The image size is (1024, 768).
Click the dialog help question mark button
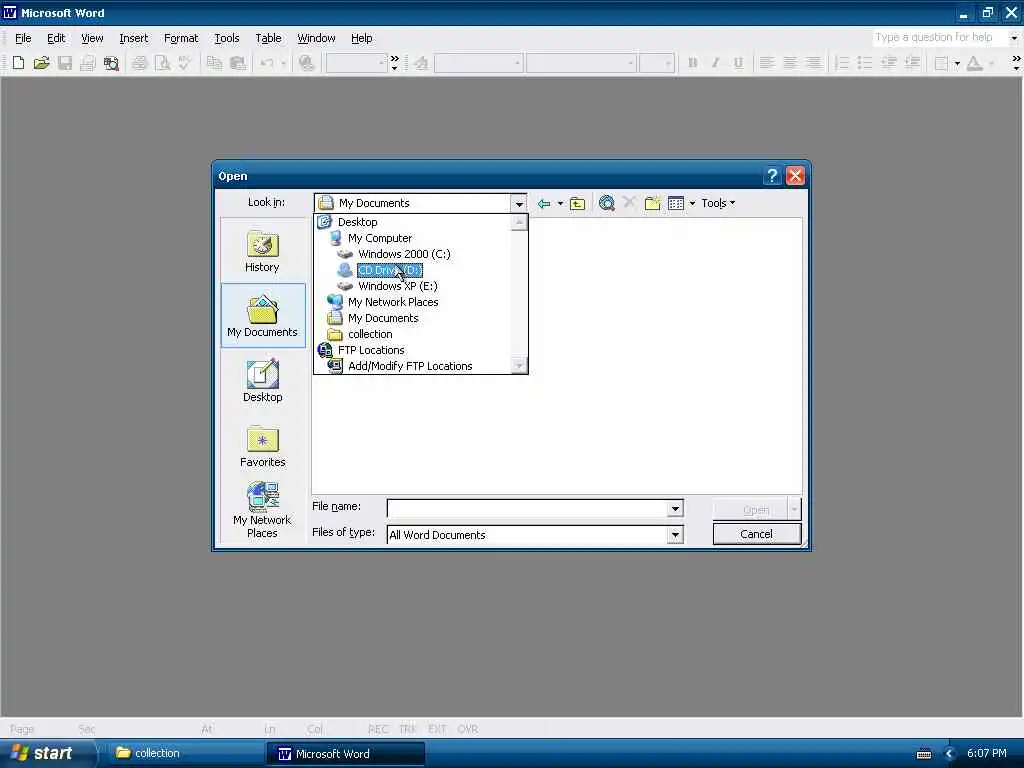772,176
